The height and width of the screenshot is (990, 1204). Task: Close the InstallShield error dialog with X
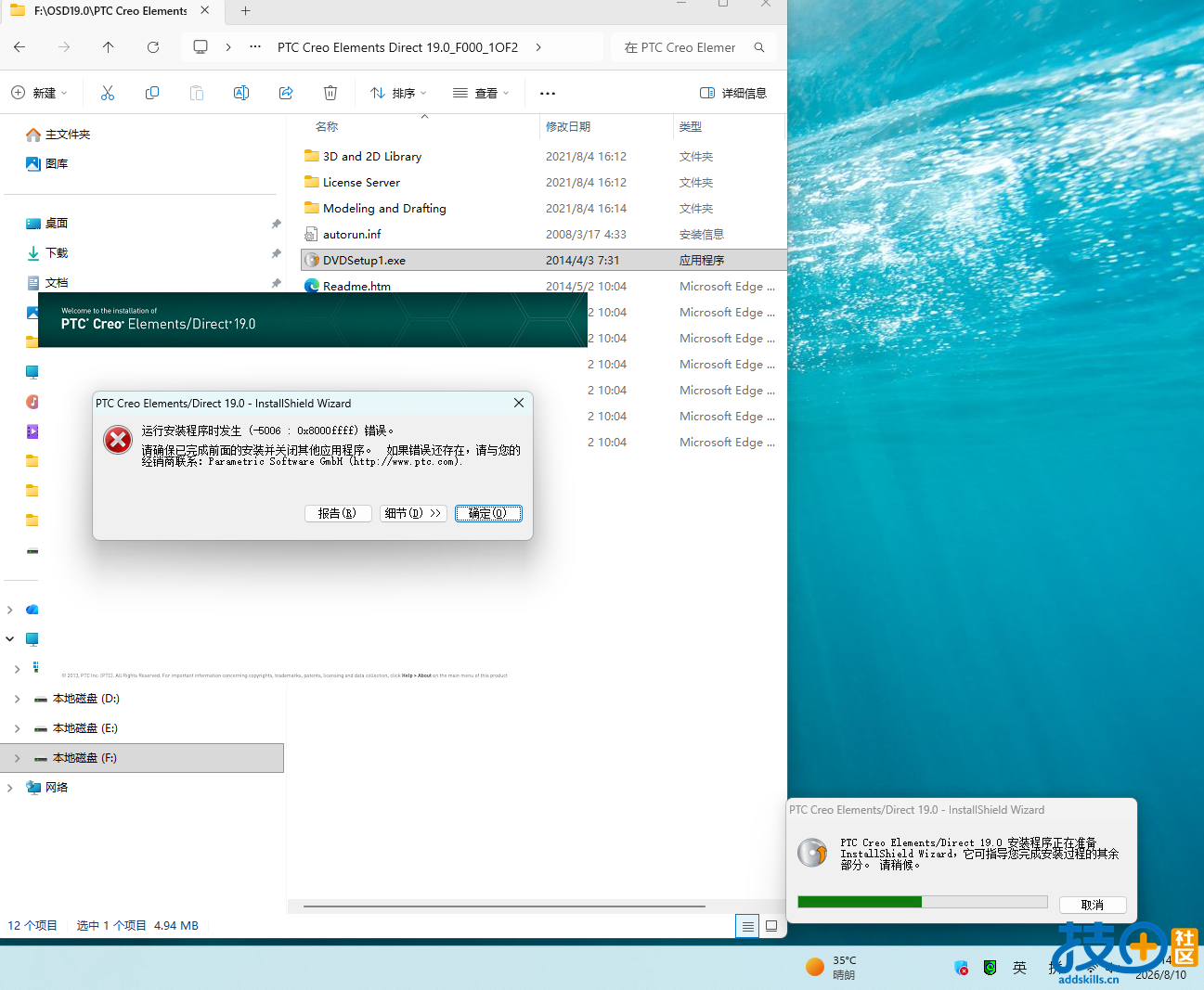pyautogui.click(x=519, y=403)
